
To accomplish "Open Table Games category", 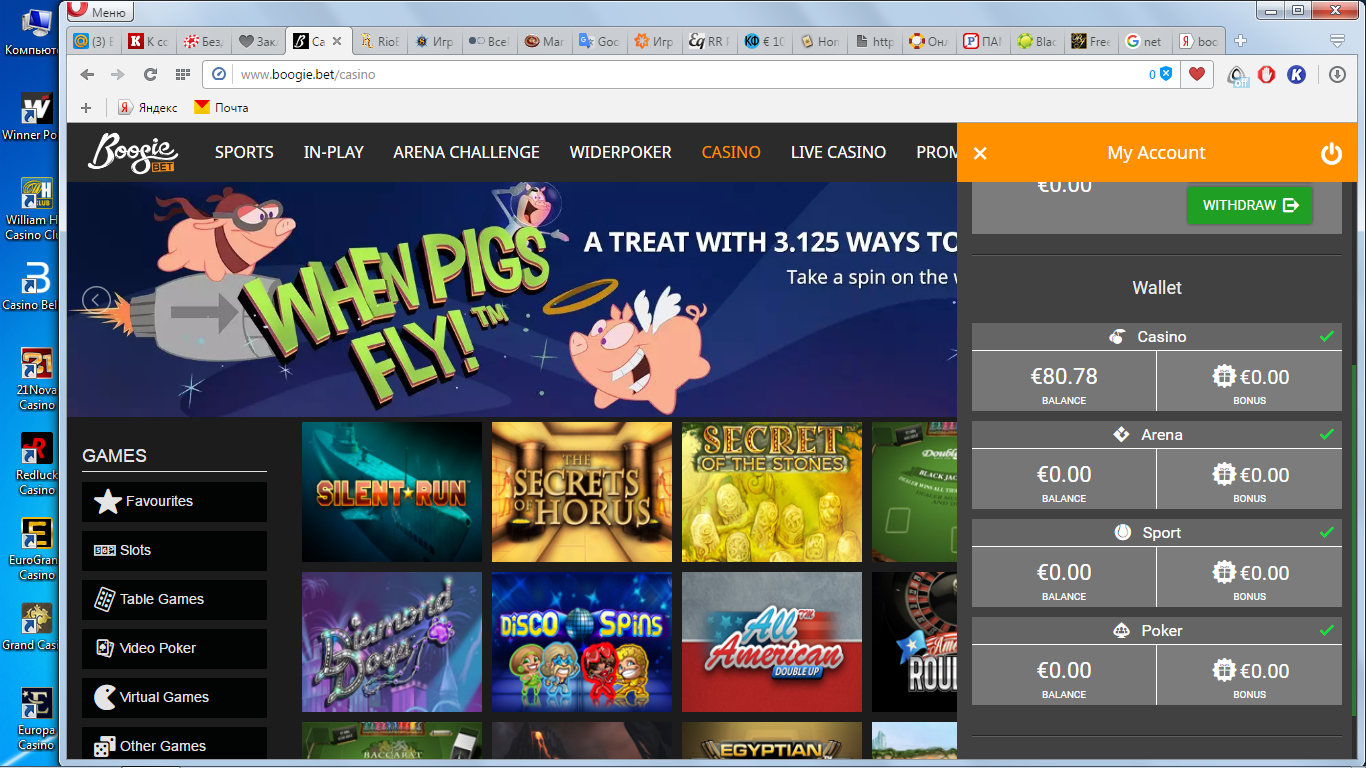I will 174,599.
